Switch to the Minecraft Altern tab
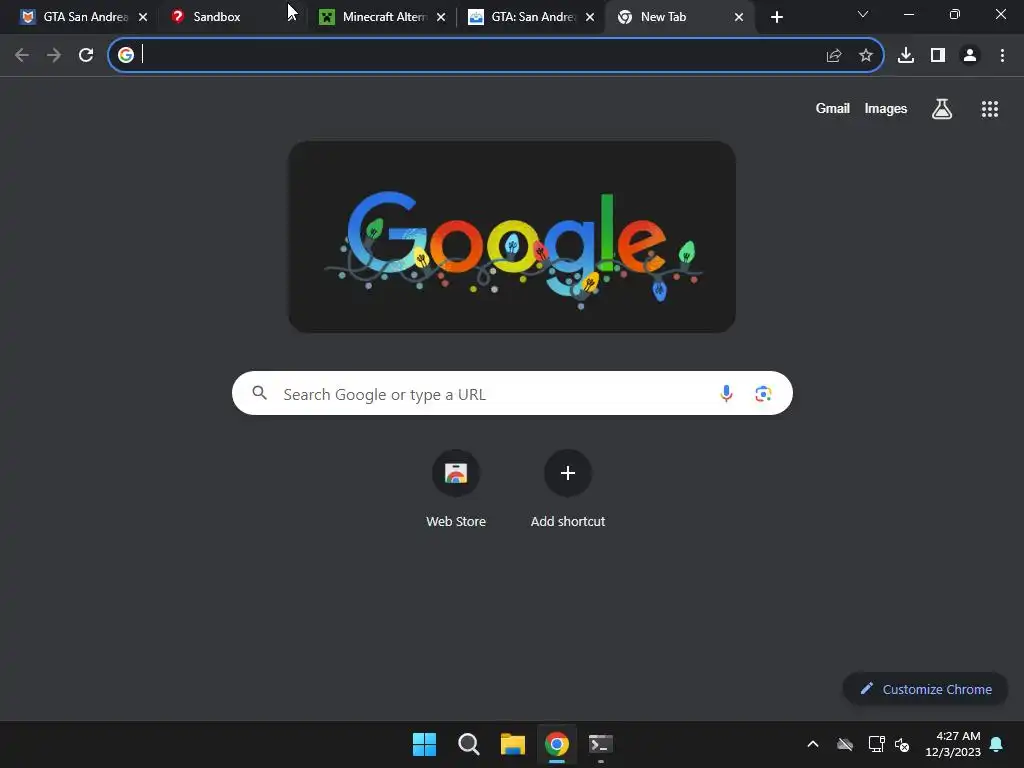This screenshot has height=768, width=1024. [x=382, y=17]
